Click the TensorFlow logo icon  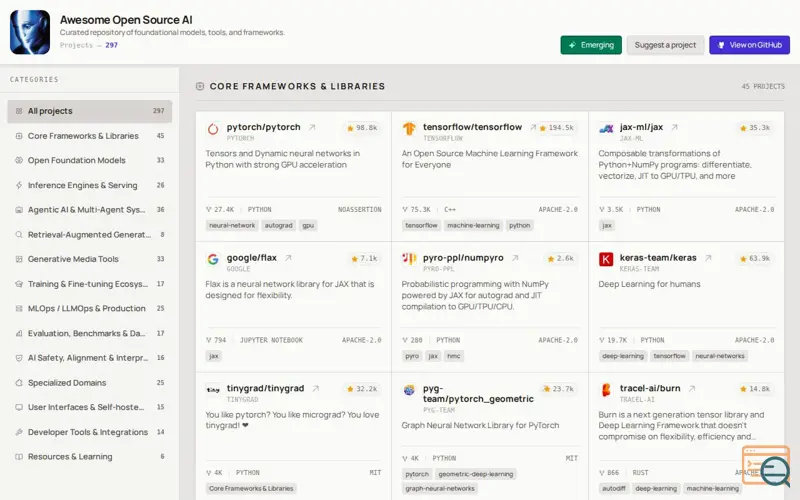409,129
